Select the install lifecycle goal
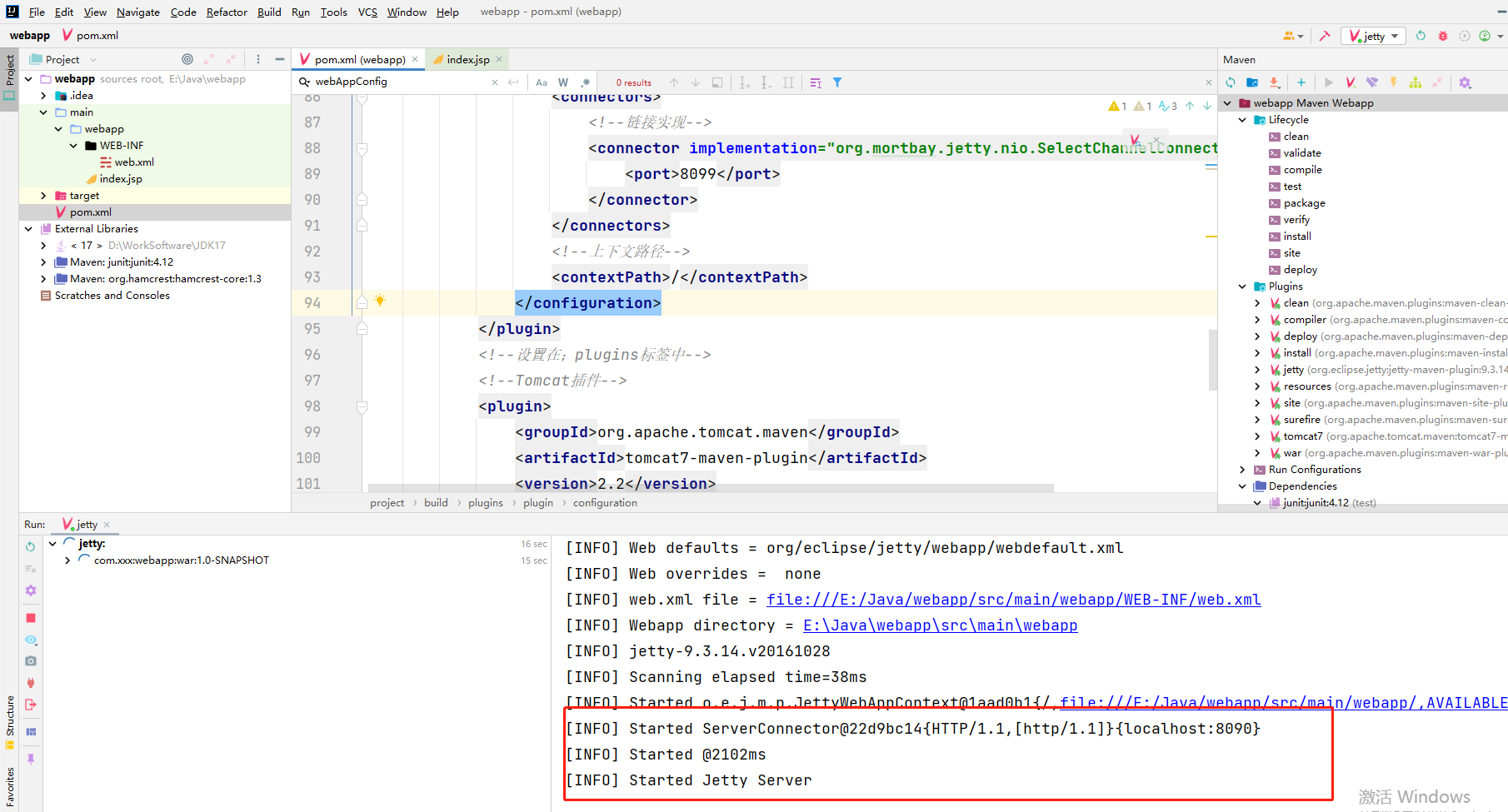 pos(1297,237)
